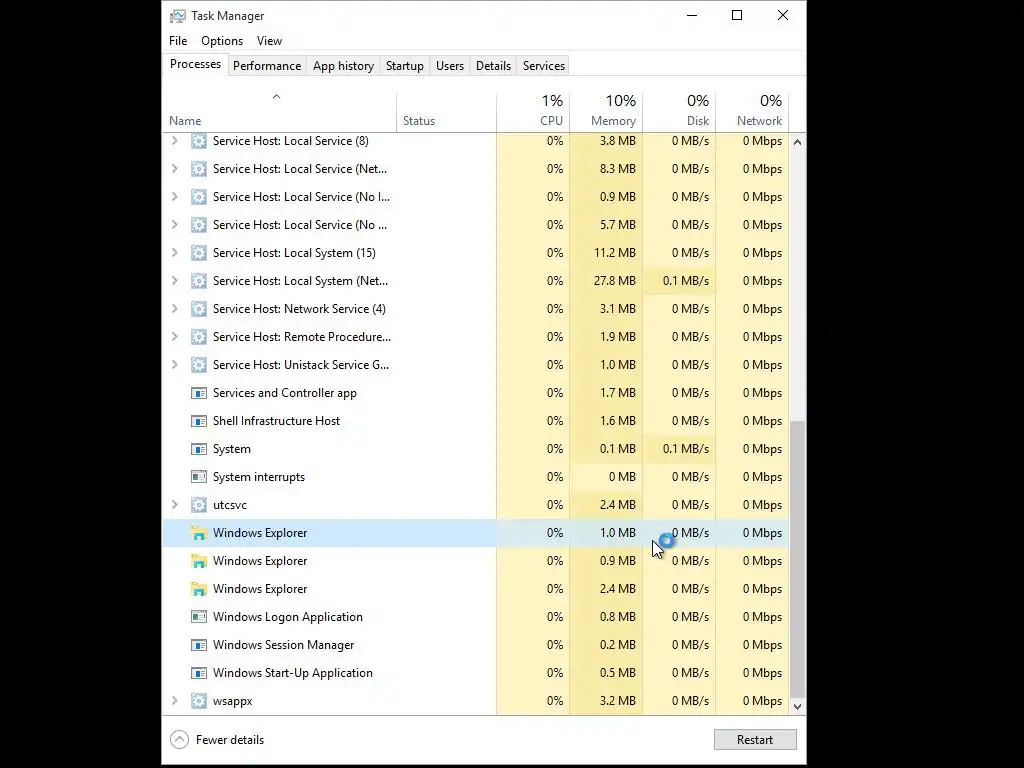Sort by the Status column header
Viewport: 1024px width, 768px height.
[x=446, y=112]
